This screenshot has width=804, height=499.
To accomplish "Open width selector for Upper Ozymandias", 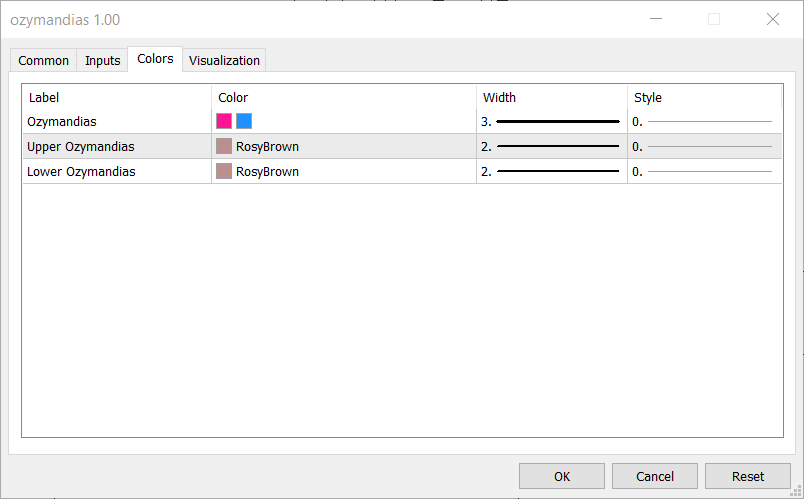I will click(x=552, y=146).
